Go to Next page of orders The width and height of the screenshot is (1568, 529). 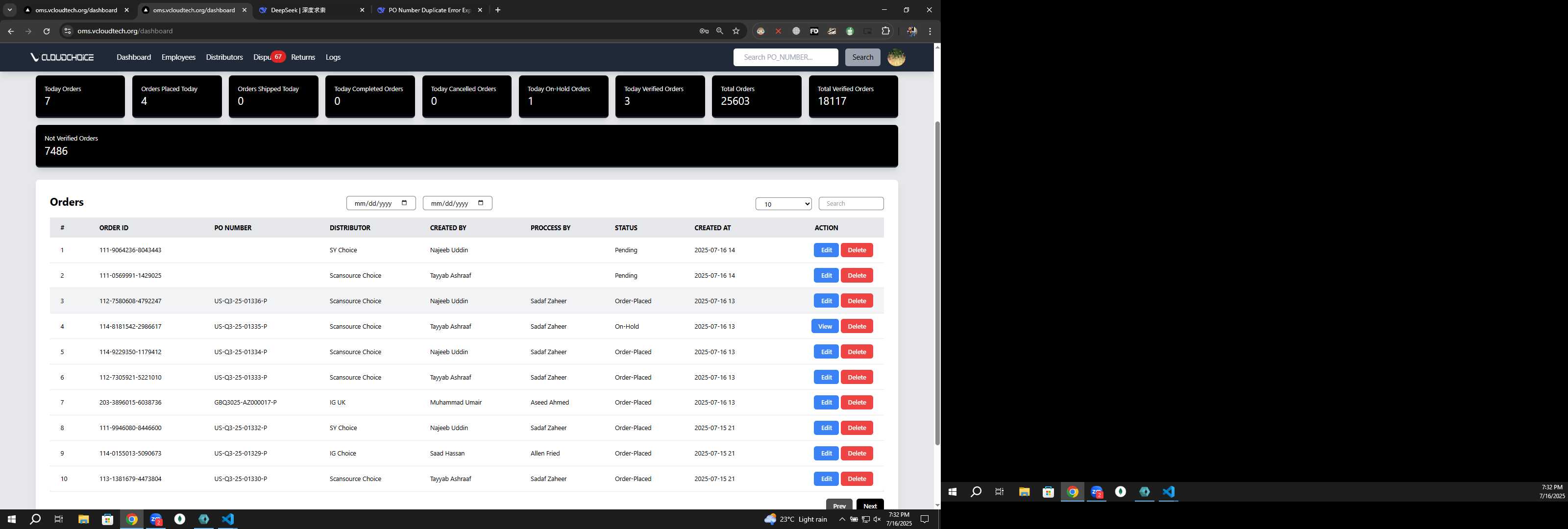870,505
